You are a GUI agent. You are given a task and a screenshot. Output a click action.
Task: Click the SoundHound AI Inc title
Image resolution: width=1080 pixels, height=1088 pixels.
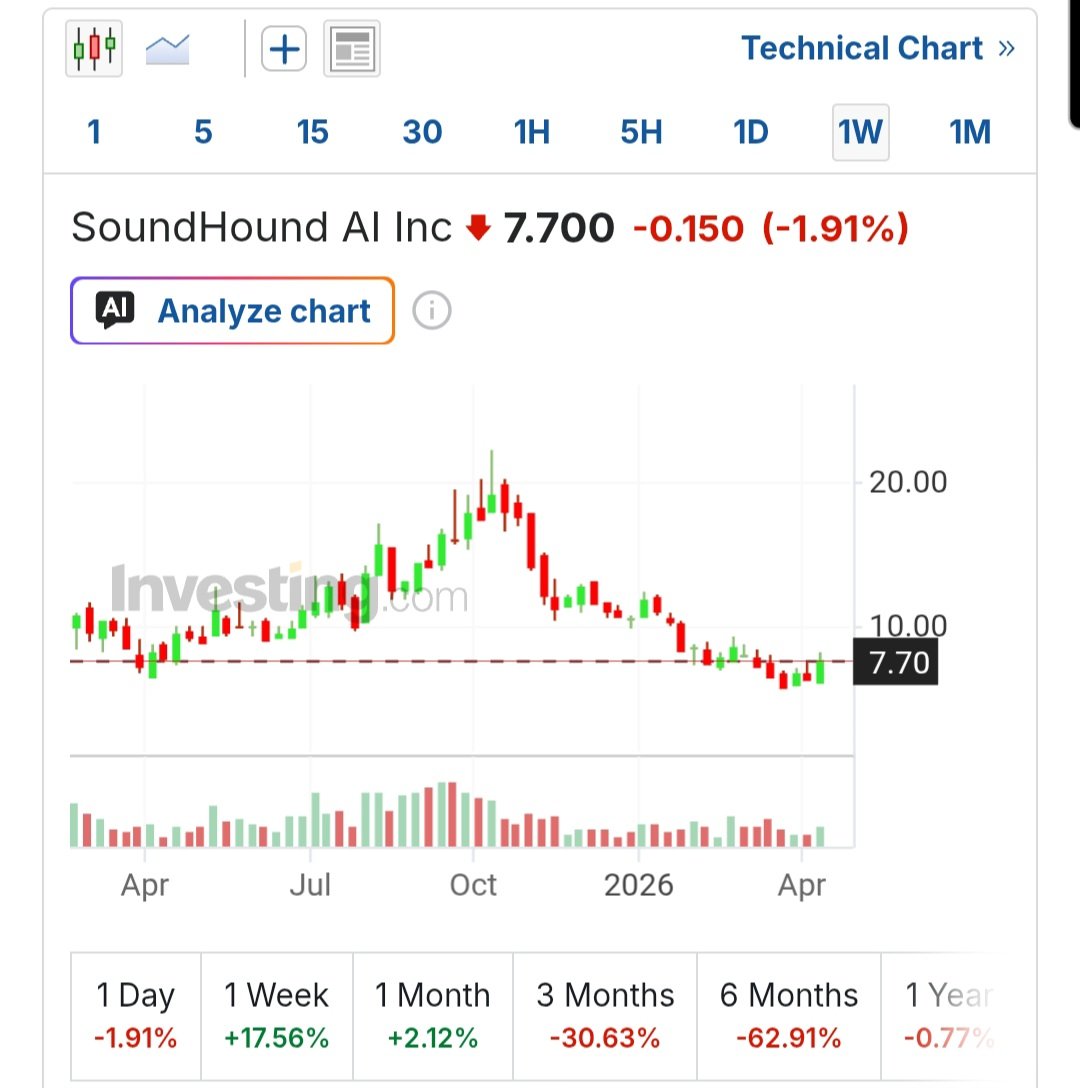tap(260, 228)
